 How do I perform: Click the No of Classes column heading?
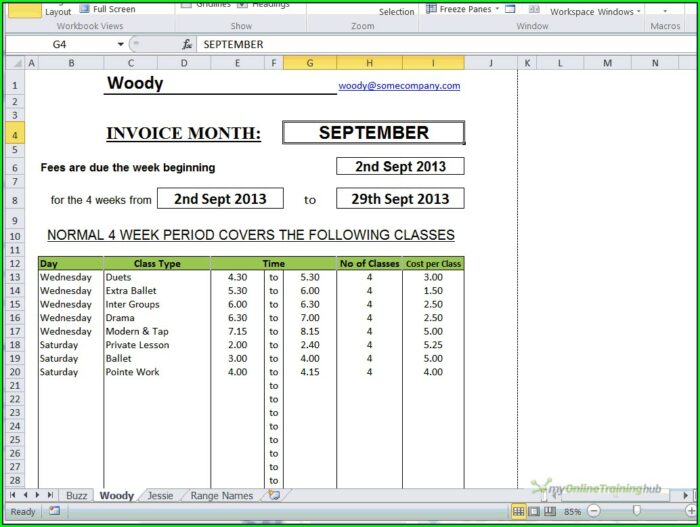coord(370,264)
